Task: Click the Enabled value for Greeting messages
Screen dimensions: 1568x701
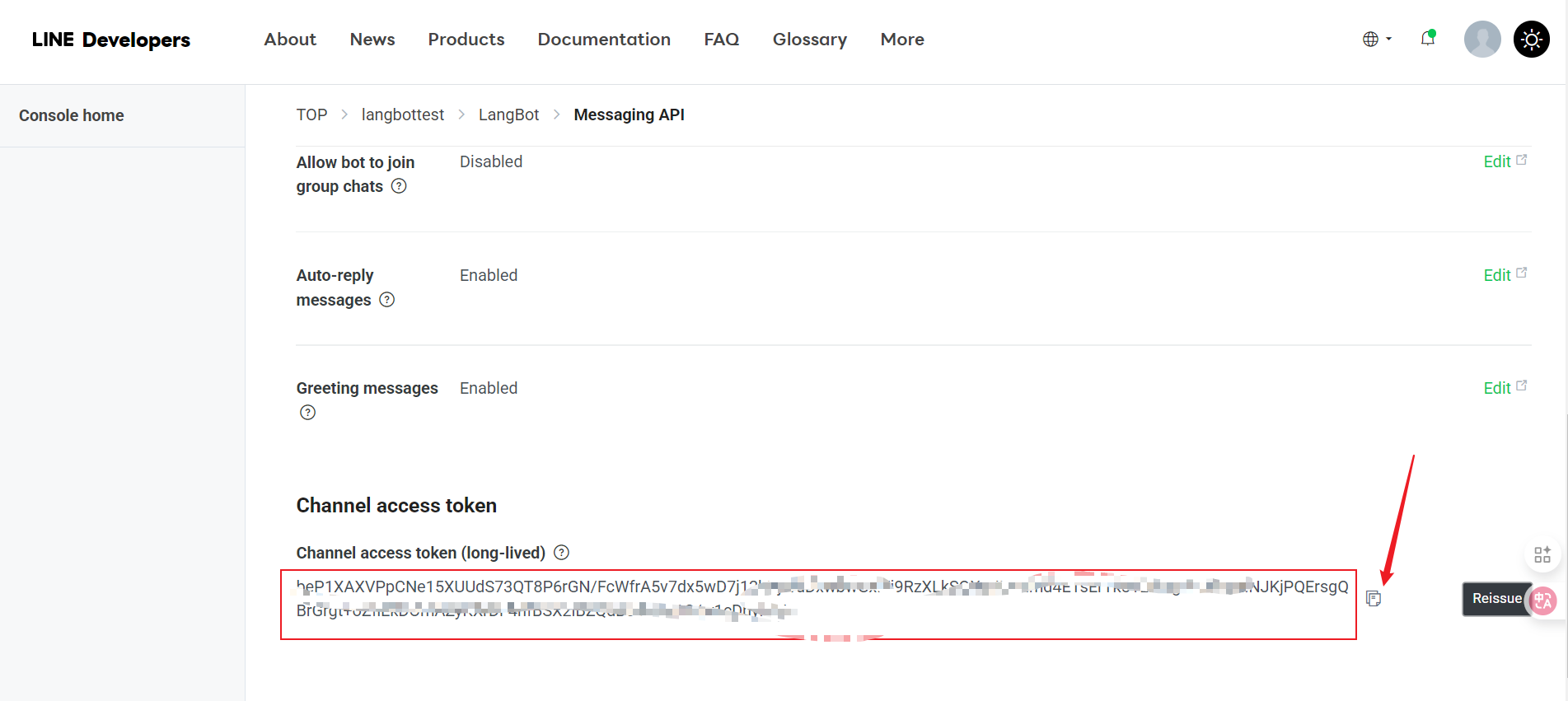Action: point(489,388)
